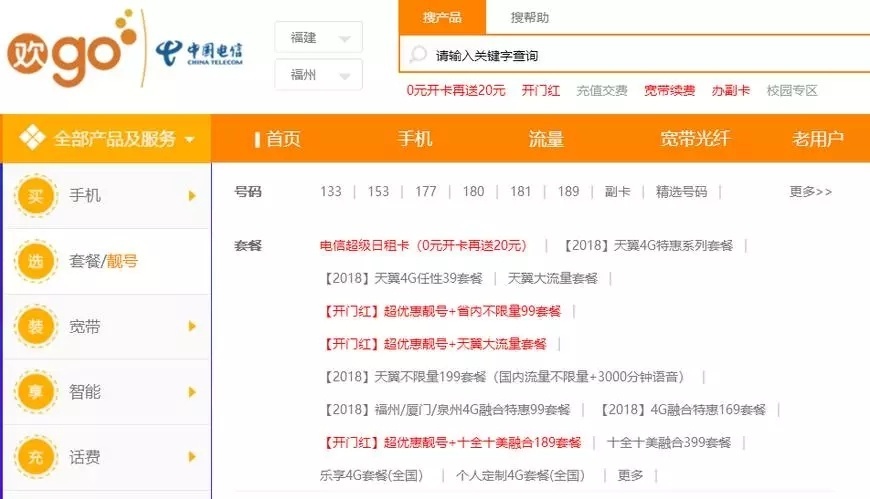
Task: Click 更多 at the end of 套餐 list
Action: coord(630,475)
